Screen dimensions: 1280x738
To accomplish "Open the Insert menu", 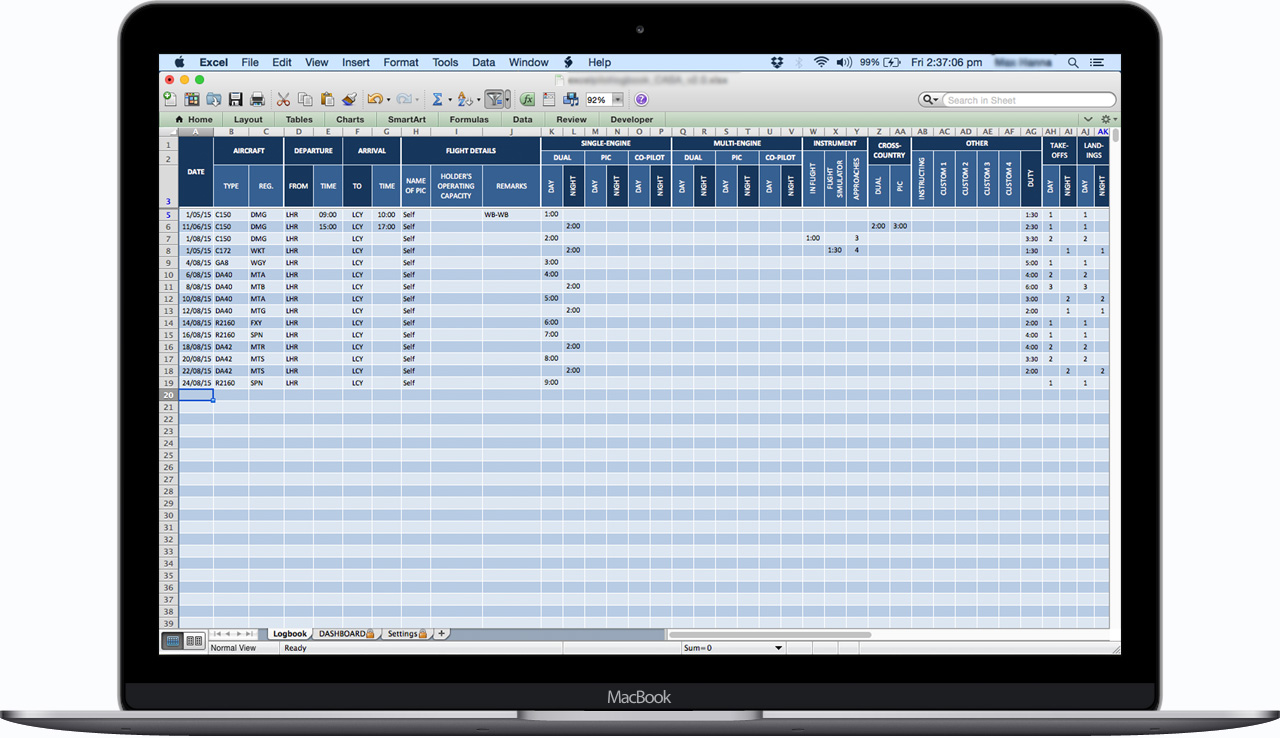I will [356, 62].
